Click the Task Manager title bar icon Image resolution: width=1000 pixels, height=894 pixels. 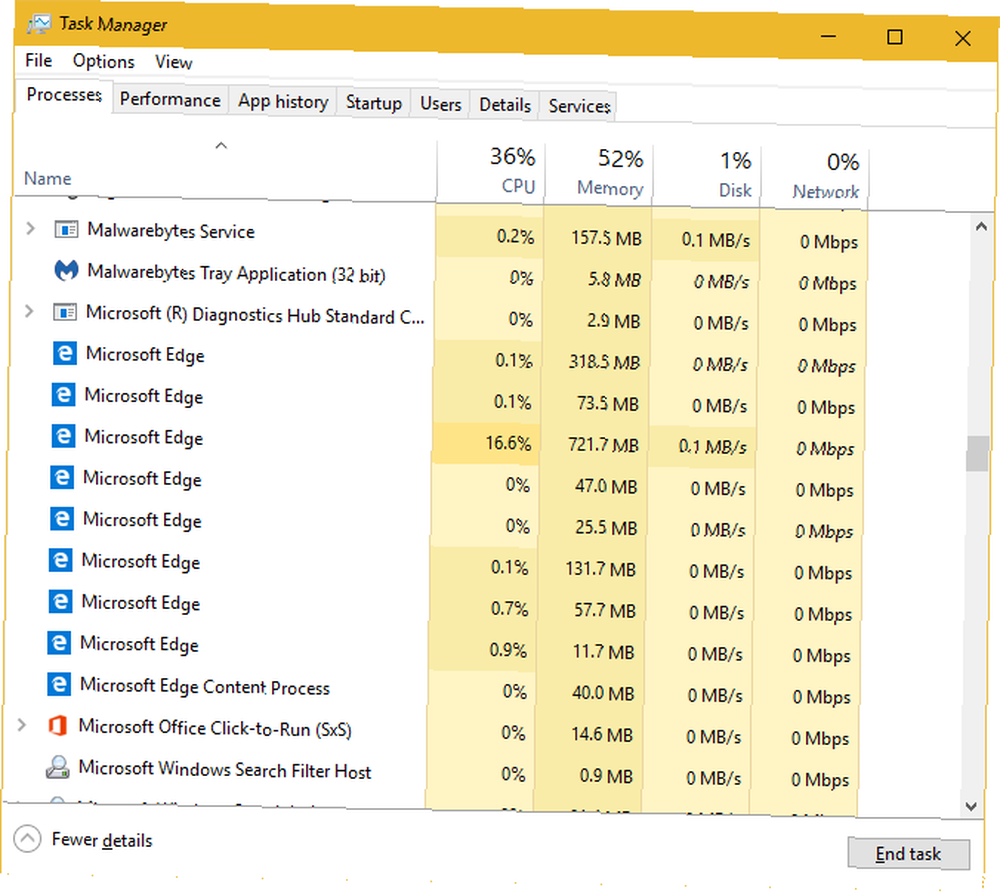(x=38, y=24)
